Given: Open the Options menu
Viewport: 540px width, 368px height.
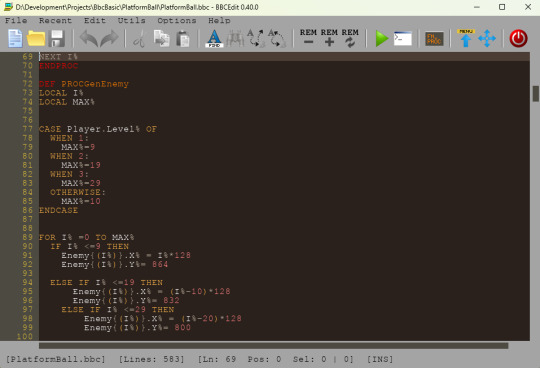Looking at the screenshot, I should 177,21.
